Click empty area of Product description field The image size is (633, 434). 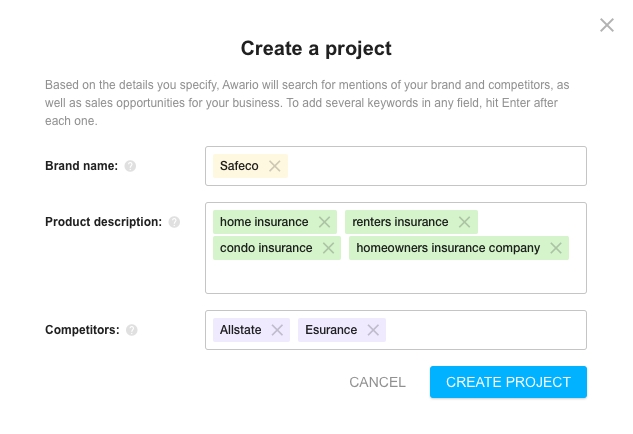pos(396,277)
